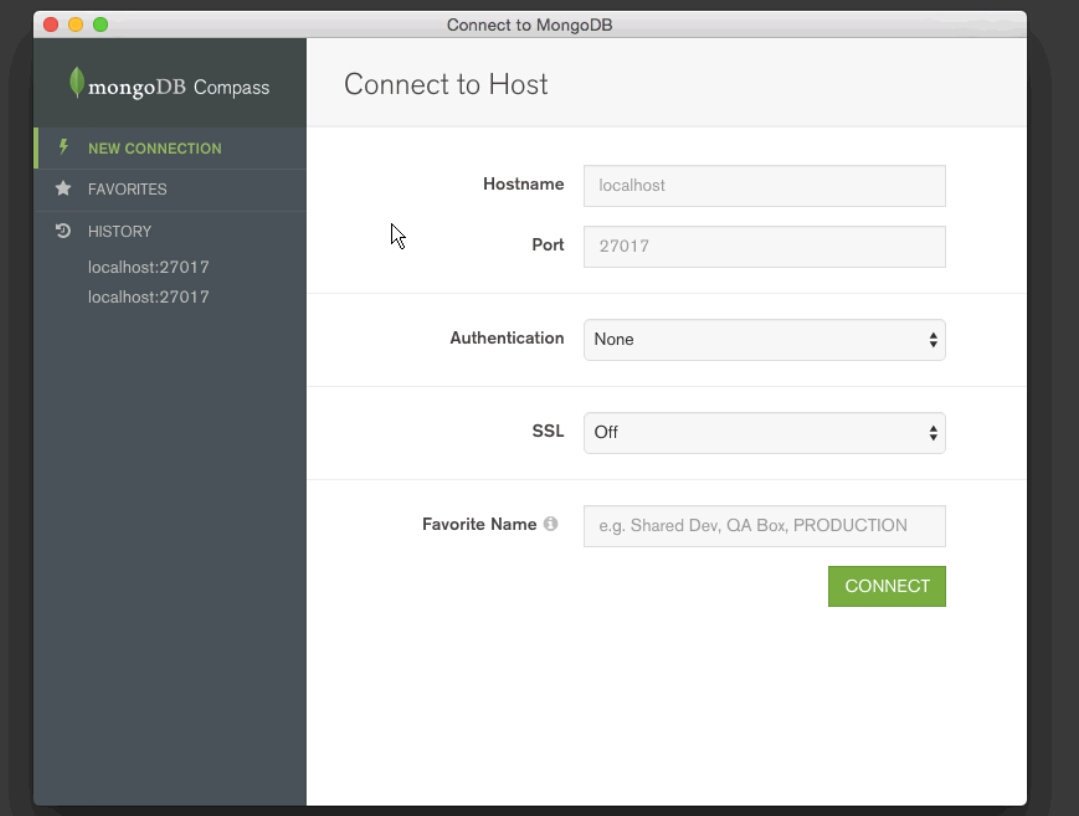Minimize window with the yellow button
The height and width of the screenshot is (816, 1079).
[76, 25]
